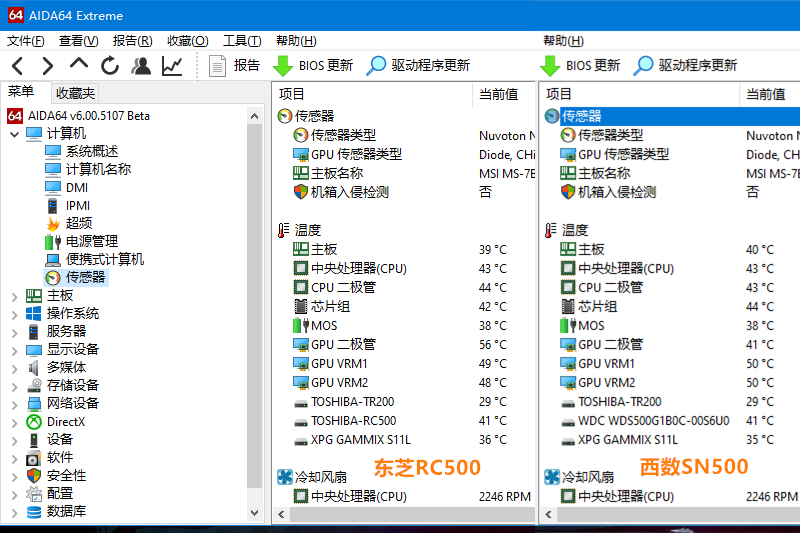Open the left 帮助(H) menu
The width and height of the screenshot is (800, 533).
pos(296,41)
